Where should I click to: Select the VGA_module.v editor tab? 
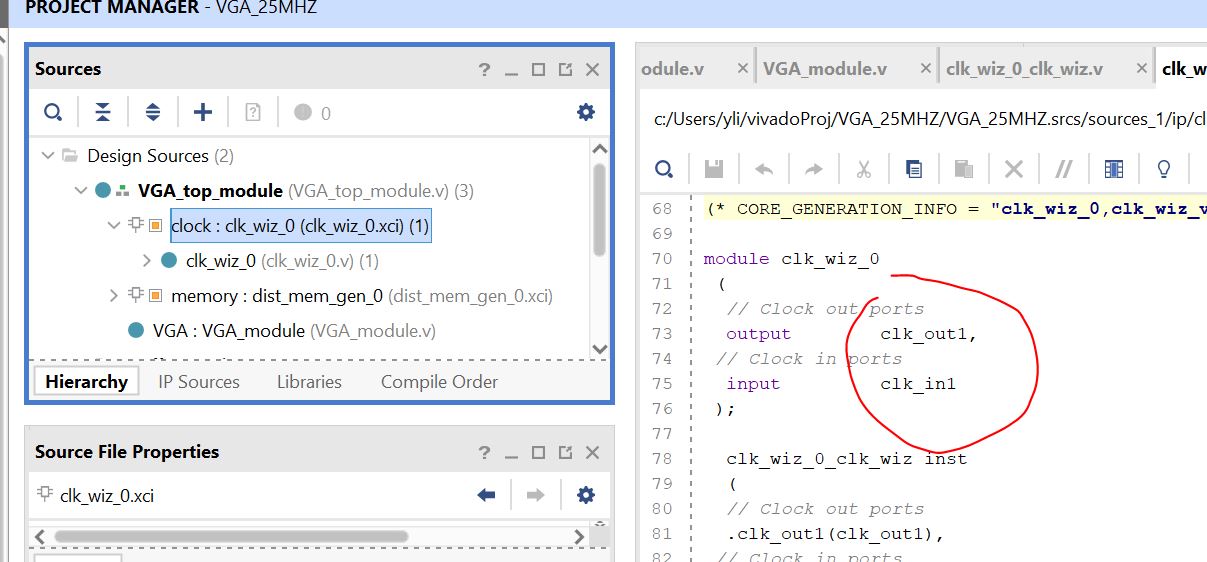[x=825, y=69]
